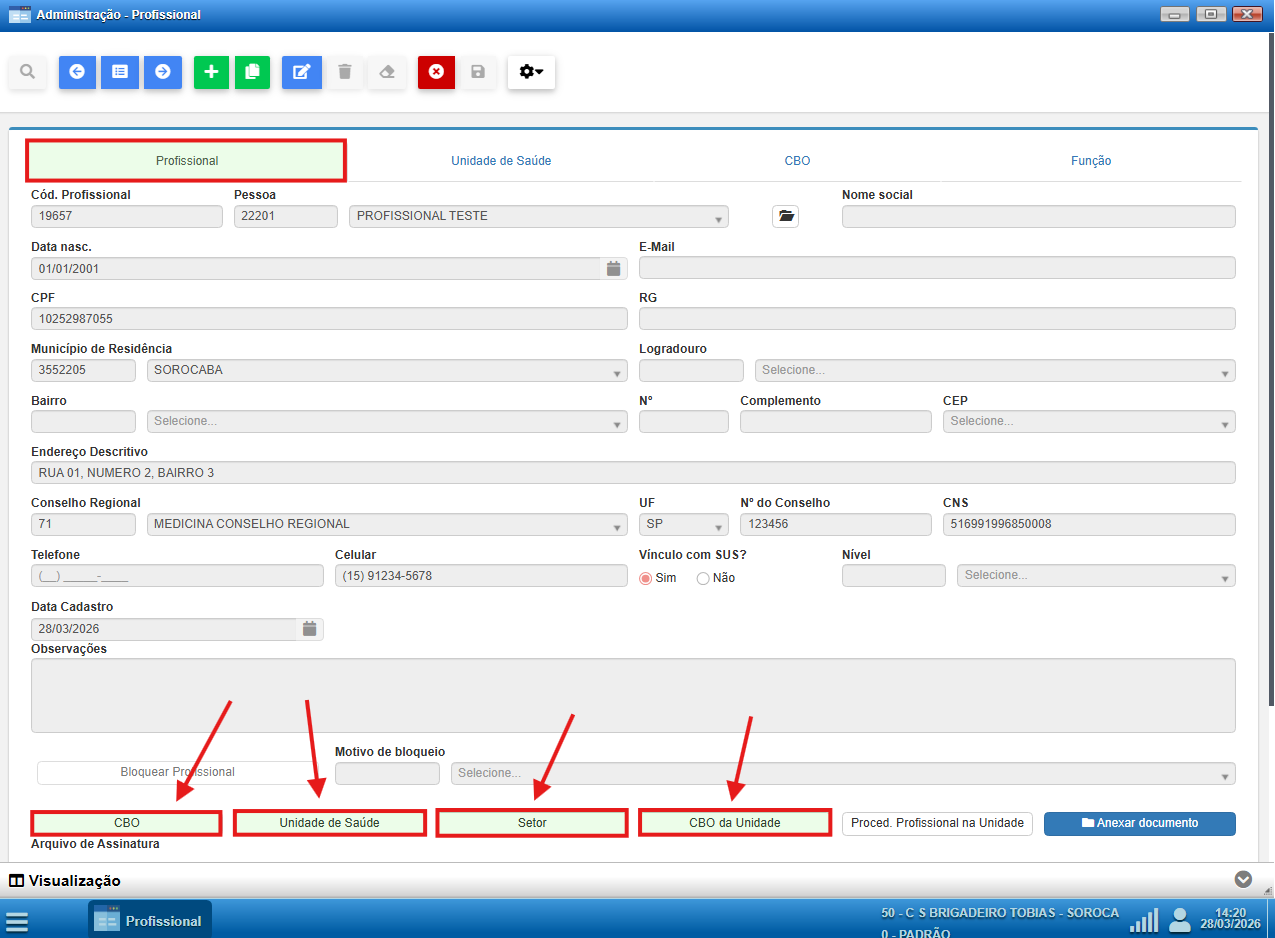
Task: Click the green duplicate record icon
Action: pos(252,72)
